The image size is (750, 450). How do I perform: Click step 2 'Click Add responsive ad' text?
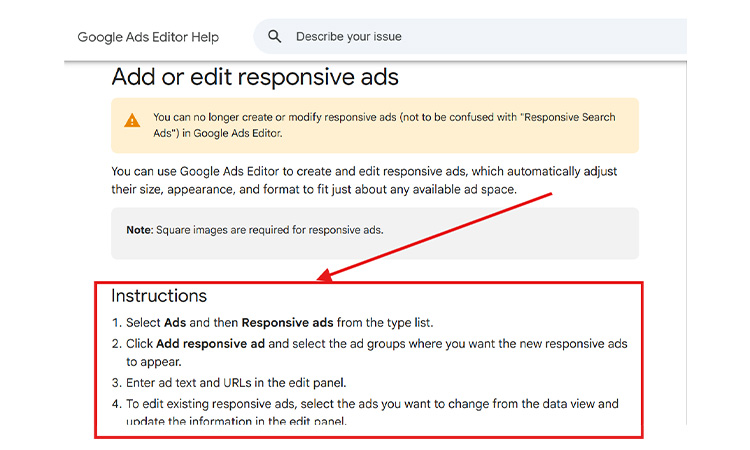[x=377, y=352]
